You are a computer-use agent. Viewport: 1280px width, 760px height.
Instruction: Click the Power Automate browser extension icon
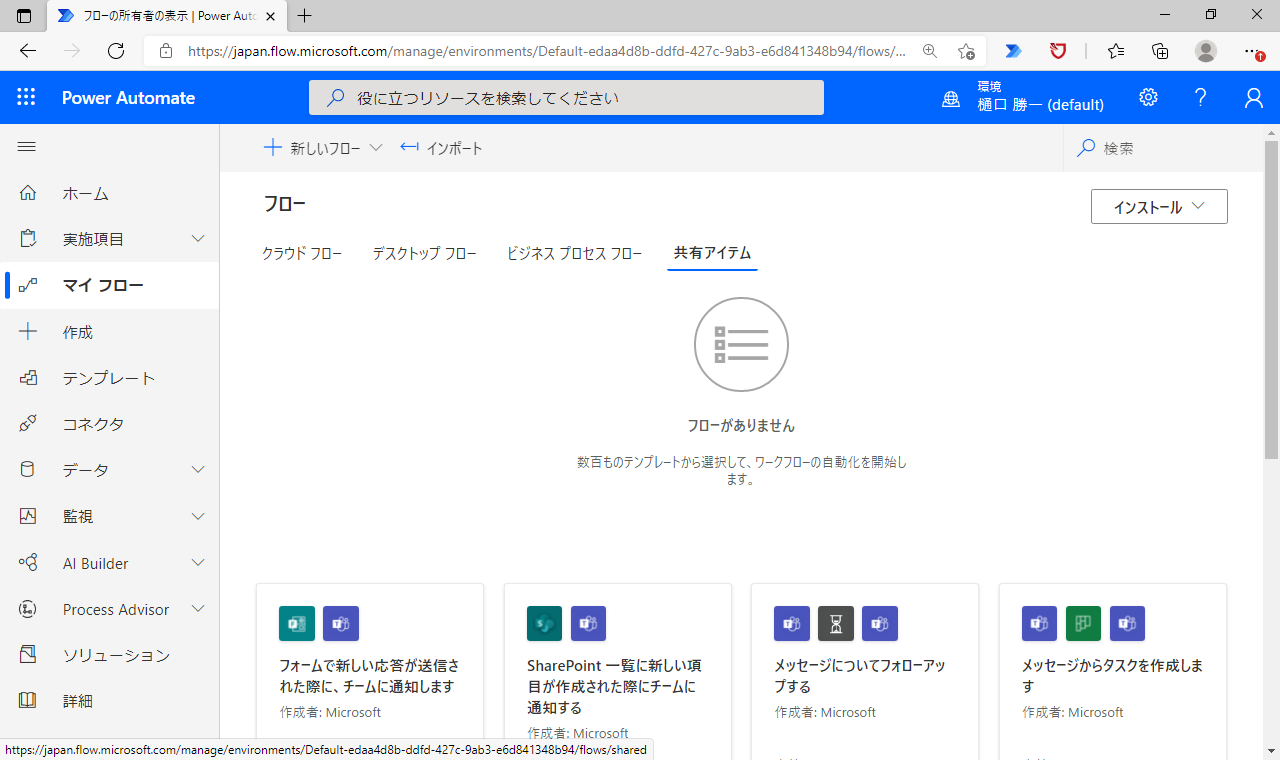pyautogui.click(x=1014, y=51)
